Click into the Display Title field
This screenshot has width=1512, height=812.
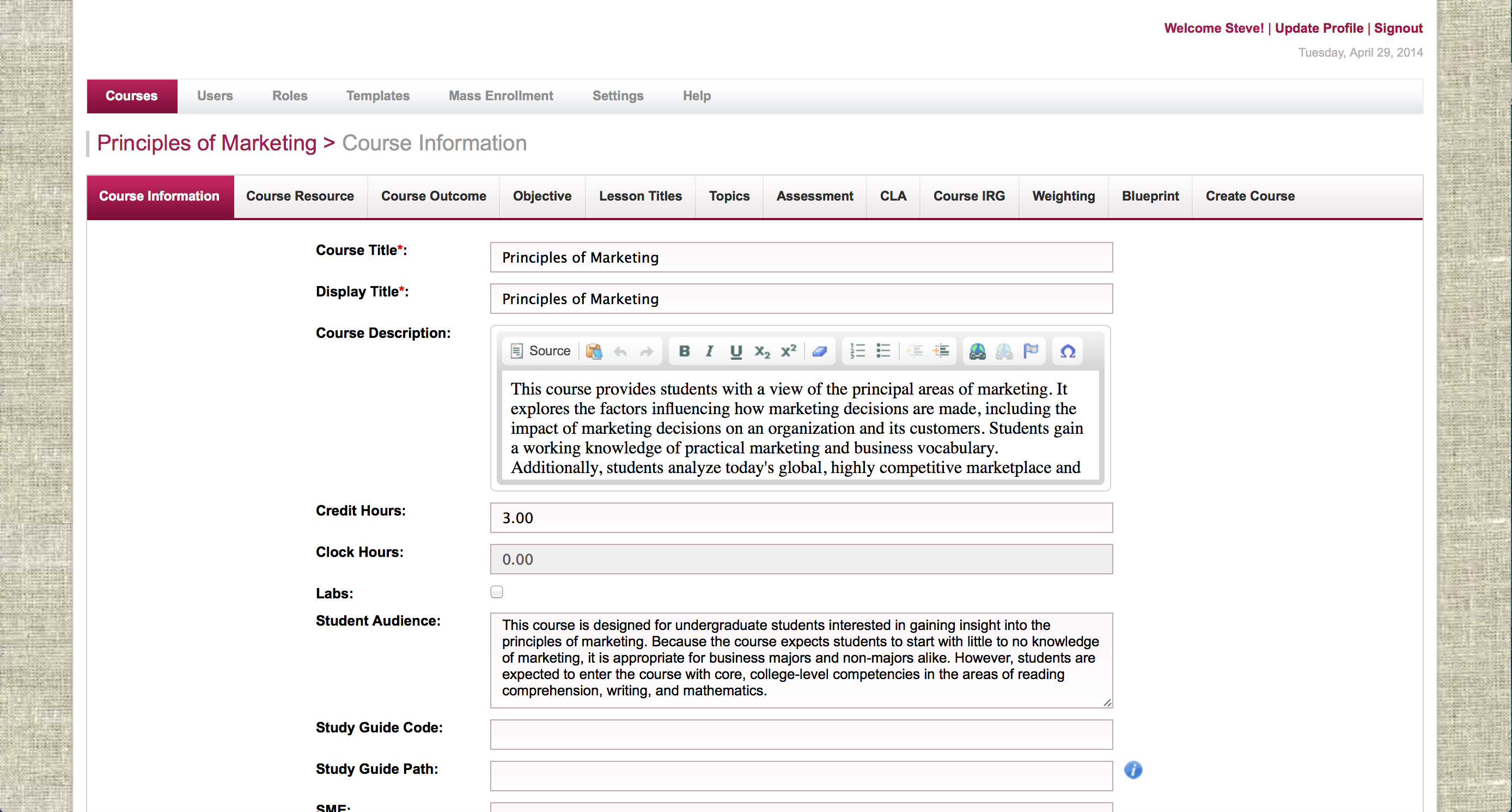tap(801, 299)
